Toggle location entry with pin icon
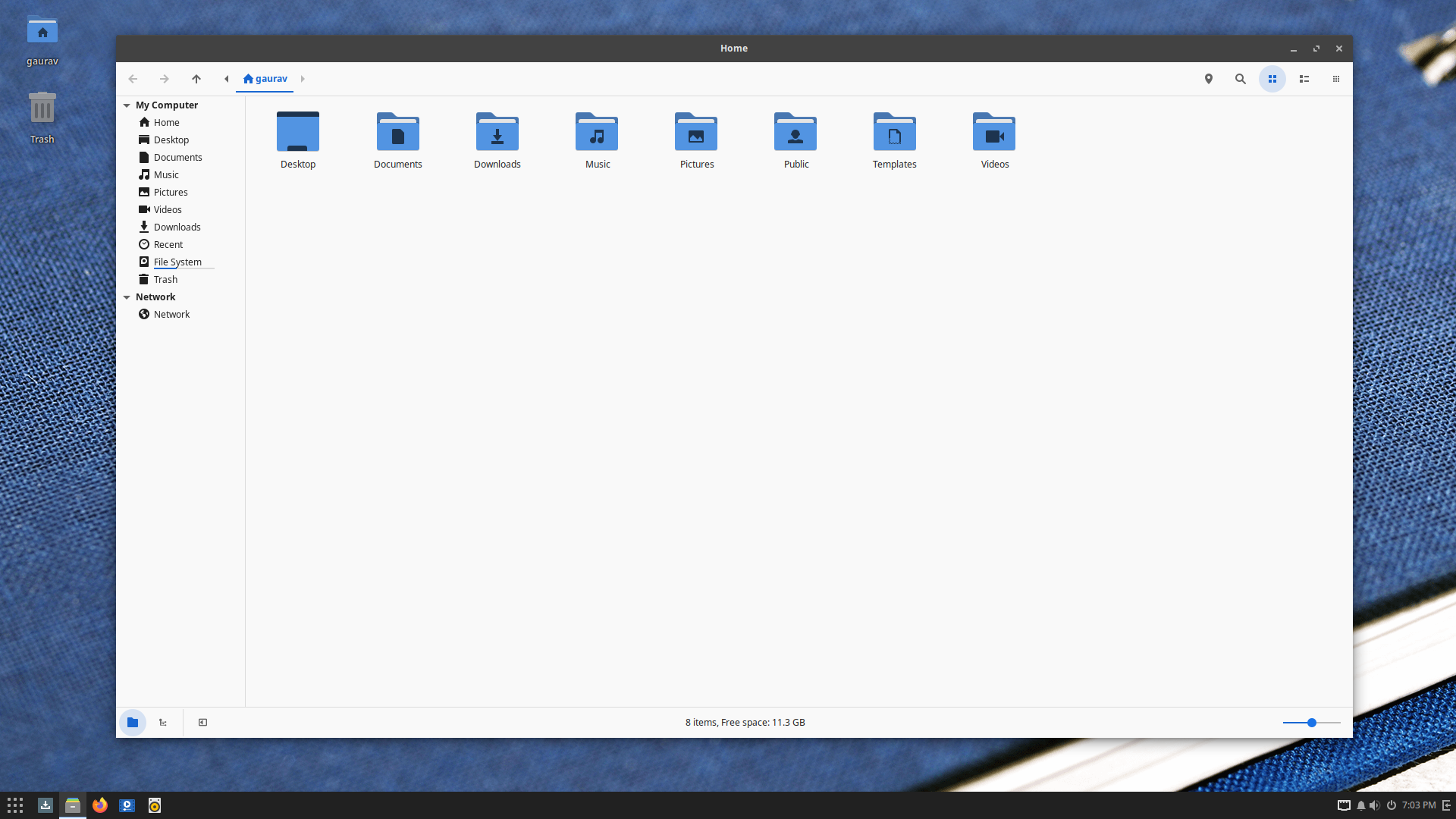The width and height of the screenshot is (1456, 819). pyautogui.click(x=1209, y=79)
